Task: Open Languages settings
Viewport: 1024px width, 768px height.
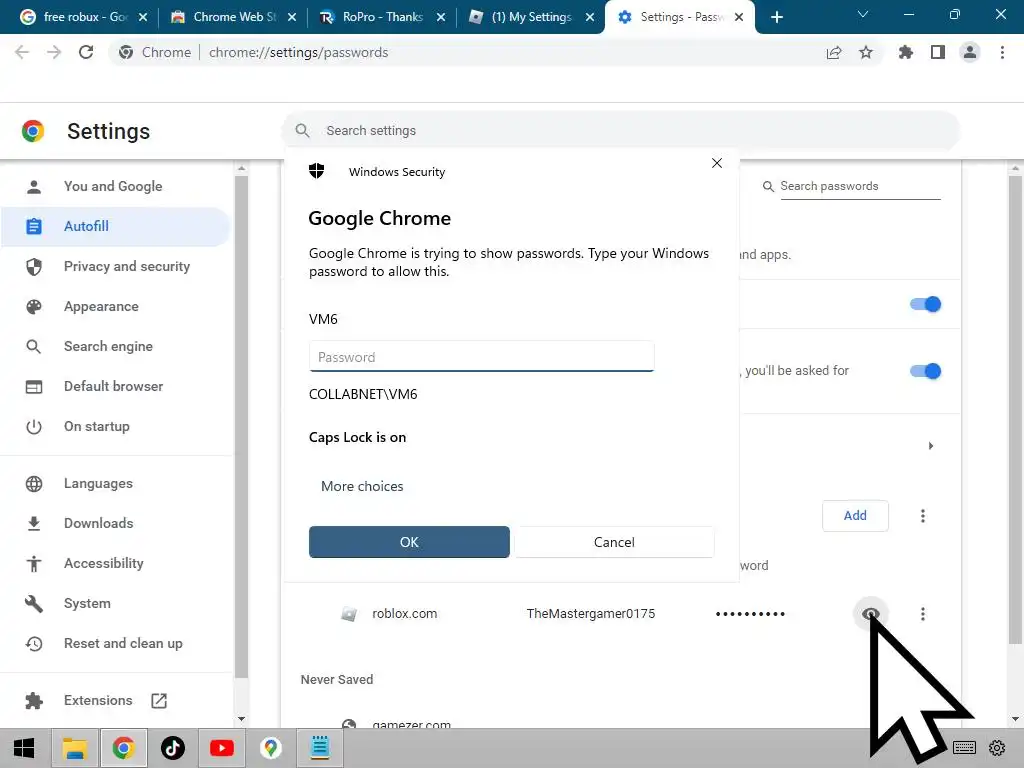Action: point(116,483)
